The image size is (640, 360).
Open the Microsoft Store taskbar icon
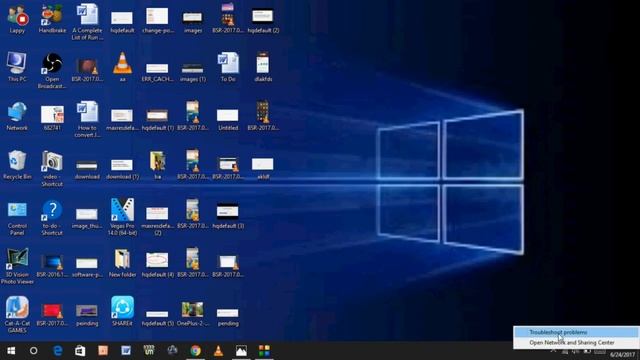coord(80,351)
